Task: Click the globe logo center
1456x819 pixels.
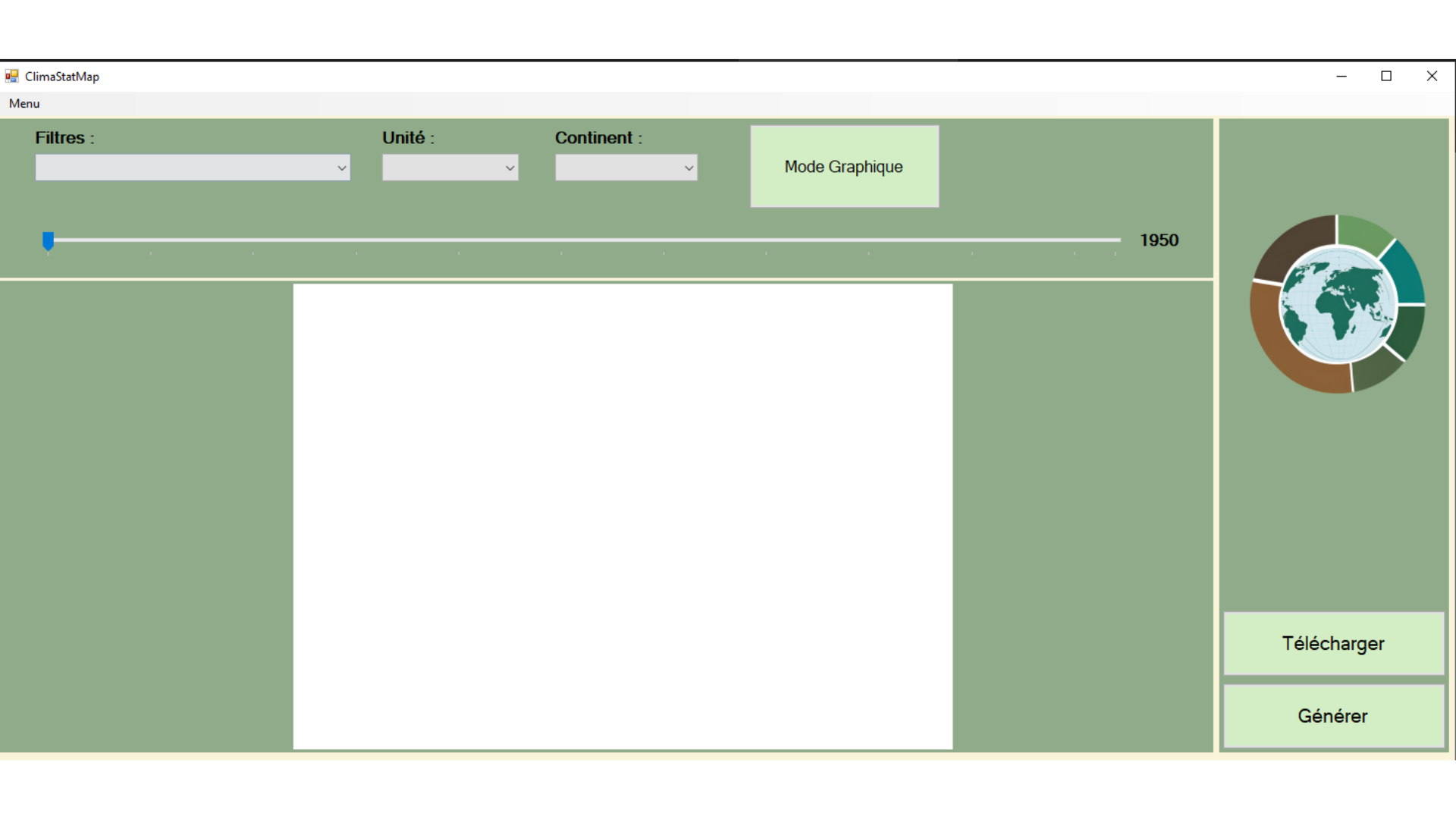Action: click(x=1338, y=305)
